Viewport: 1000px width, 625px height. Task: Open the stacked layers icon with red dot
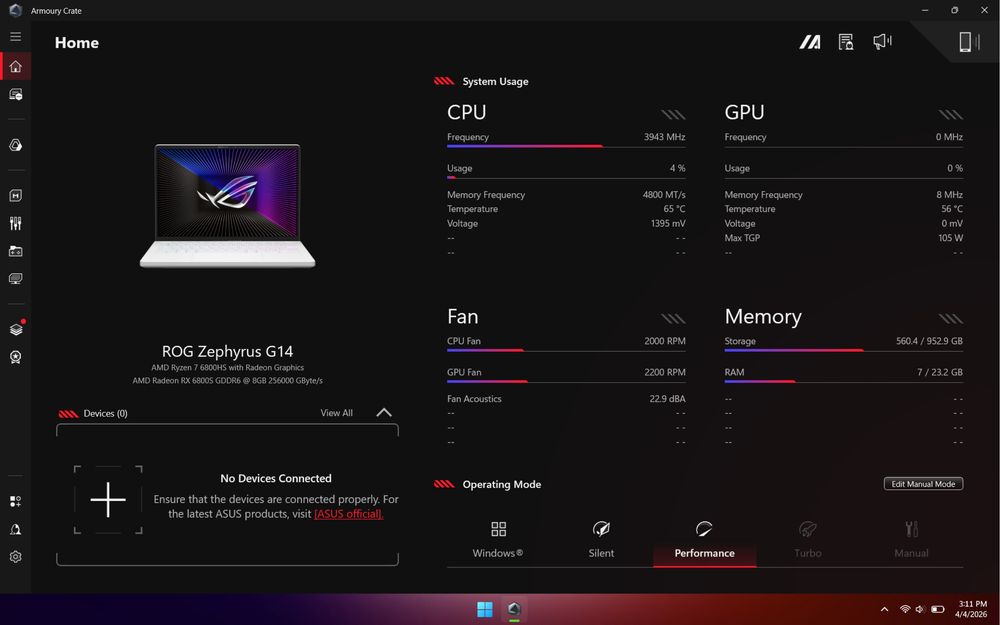tap(16, 329)
